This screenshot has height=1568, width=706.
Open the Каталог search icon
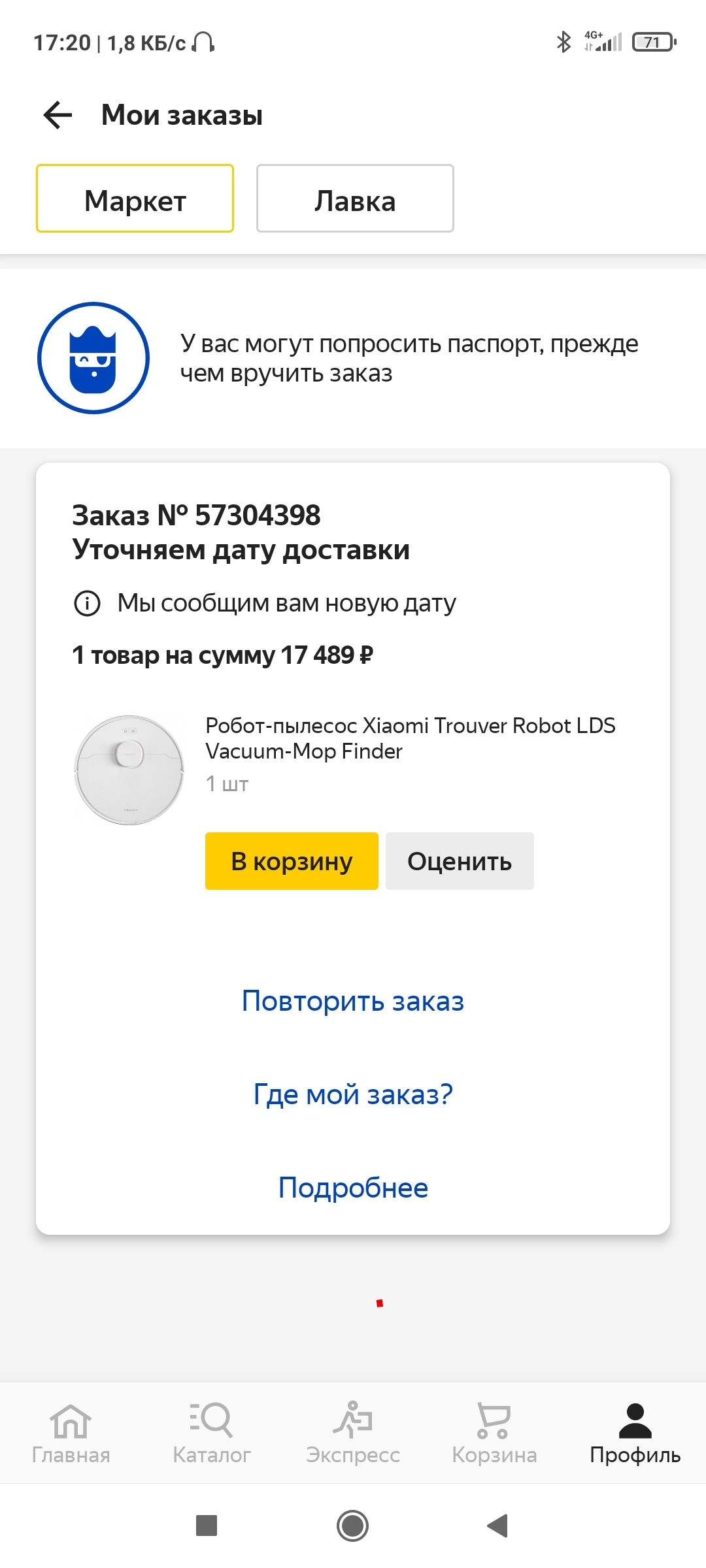click(212, 1420)
